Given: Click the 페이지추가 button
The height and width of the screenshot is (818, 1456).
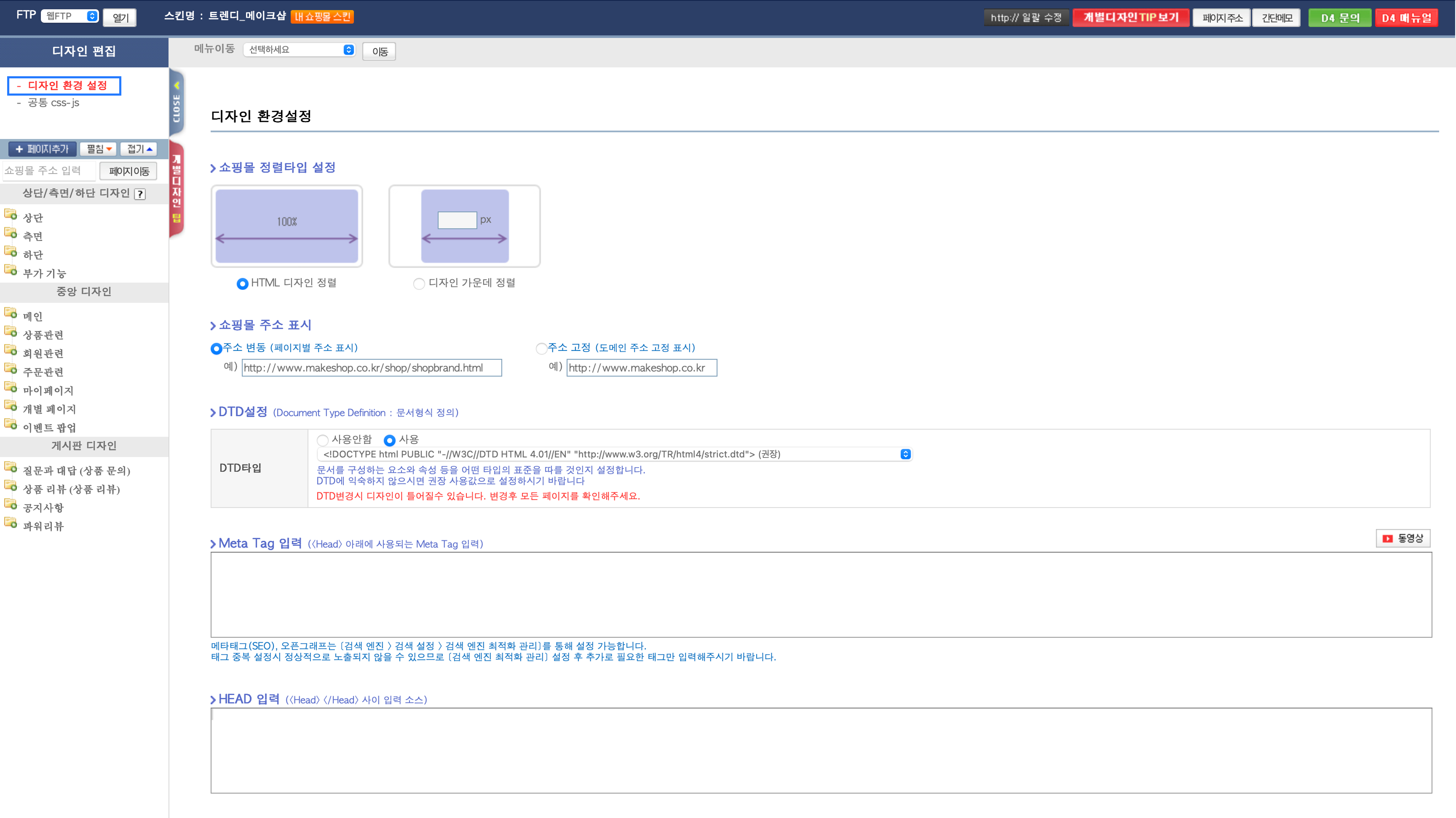Looking at the screenshot, I should tap(42, 149).
